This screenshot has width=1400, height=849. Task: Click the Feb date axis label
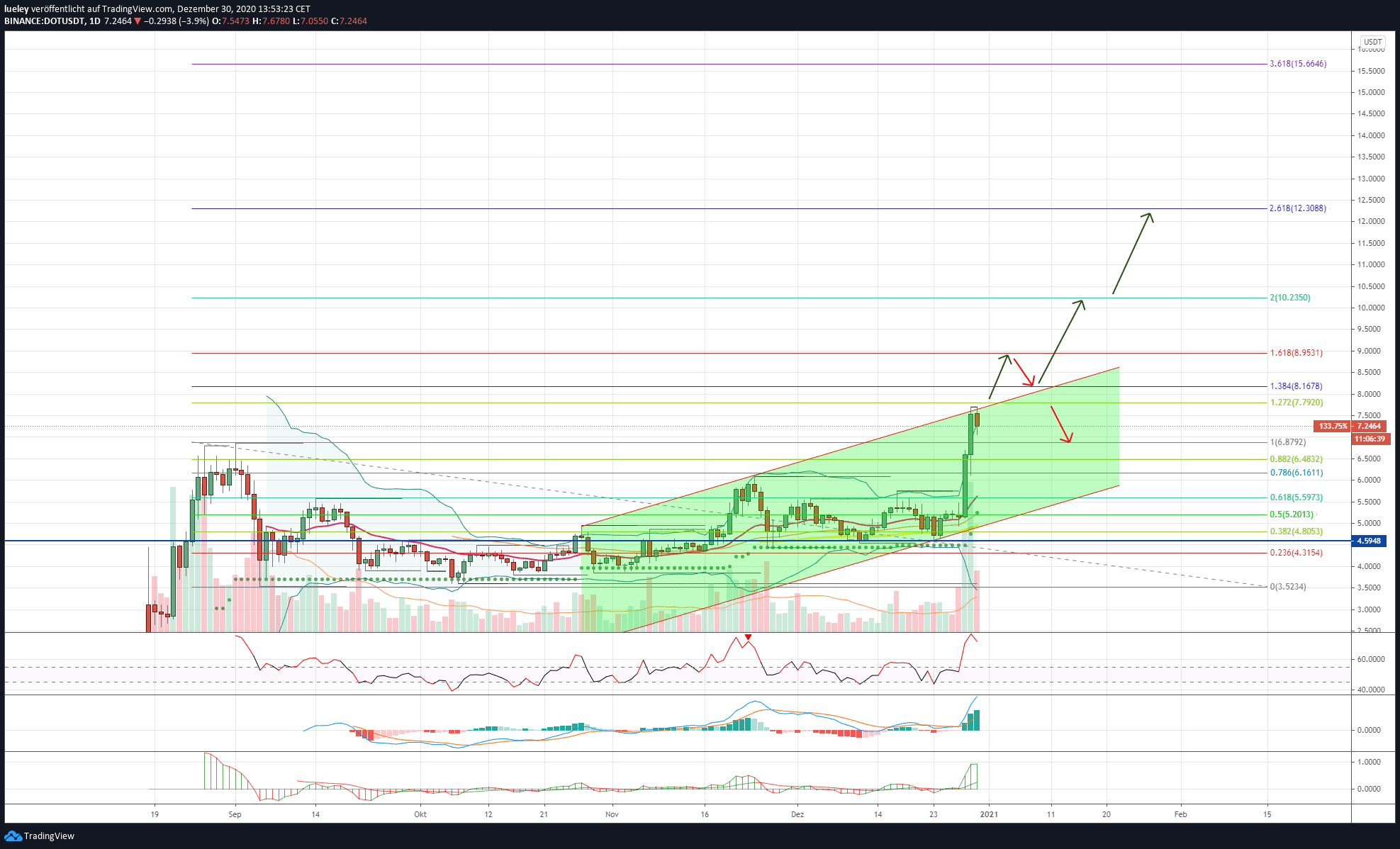pyautogui.click(x=1180, y=814)
